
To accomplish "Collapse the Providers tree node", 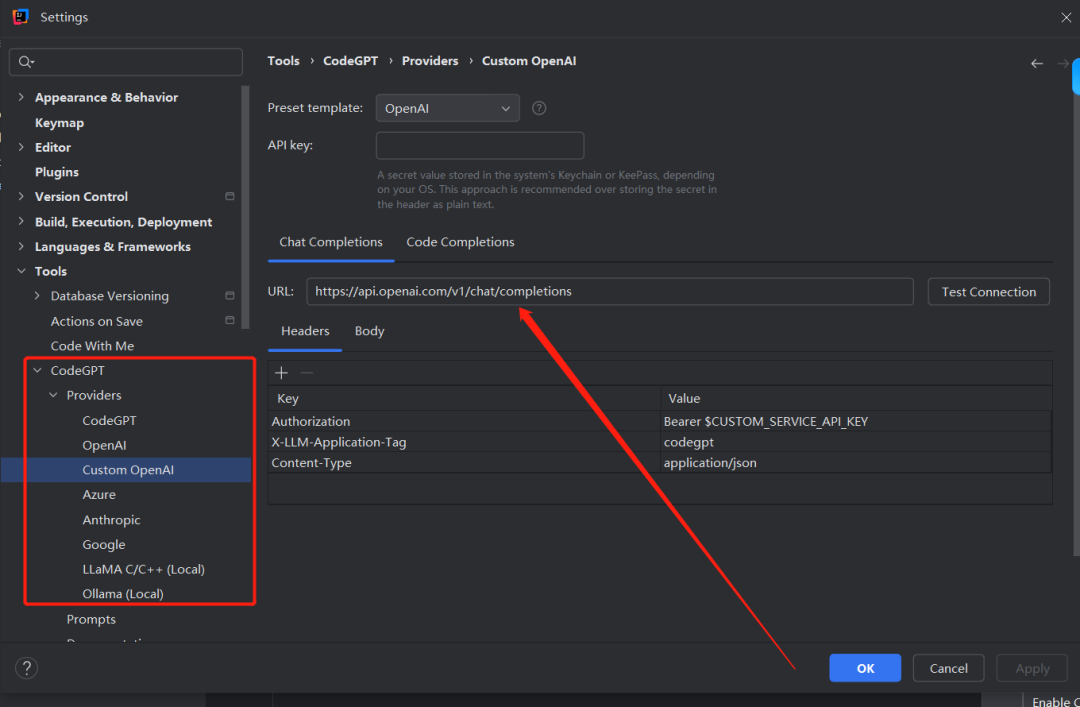I will pos(54,396).
